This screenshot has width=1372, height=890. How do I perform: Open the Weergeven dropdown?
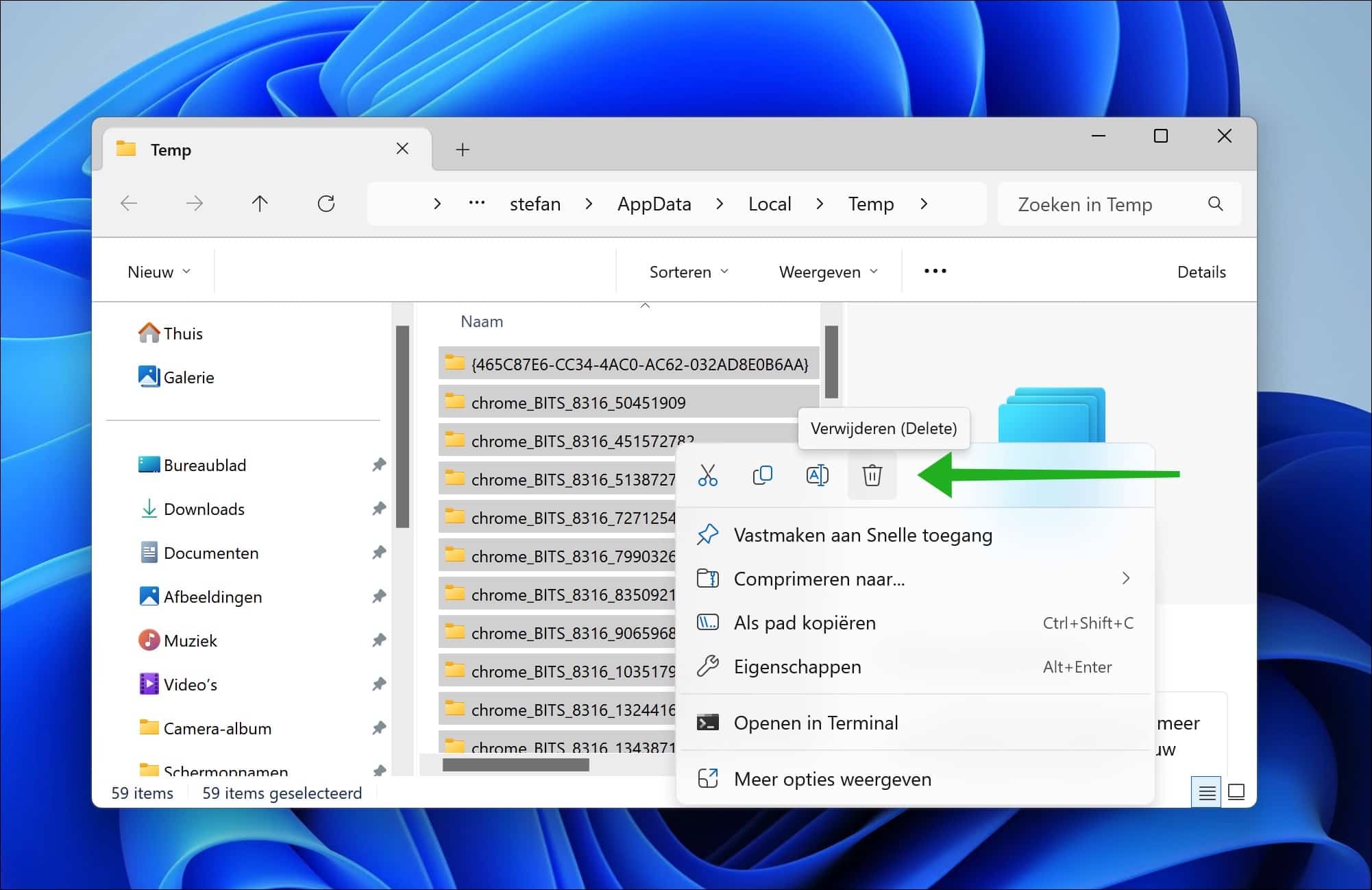[826, 271]
